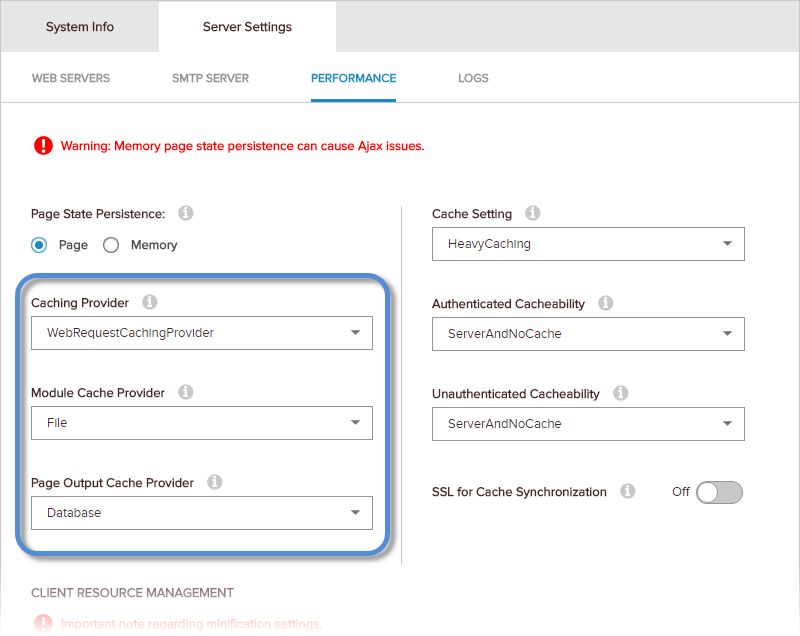800x636 pixels.
Task: Expand Authenticated Cacheability dropdown
Action: point(588,334)
